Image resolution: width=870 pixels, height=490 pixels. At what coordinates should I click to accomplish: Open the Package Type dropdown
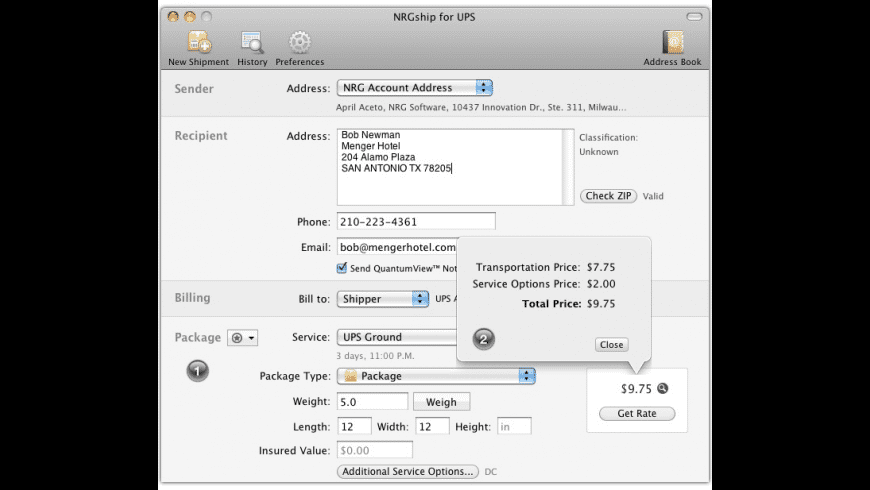pos(436,376)
